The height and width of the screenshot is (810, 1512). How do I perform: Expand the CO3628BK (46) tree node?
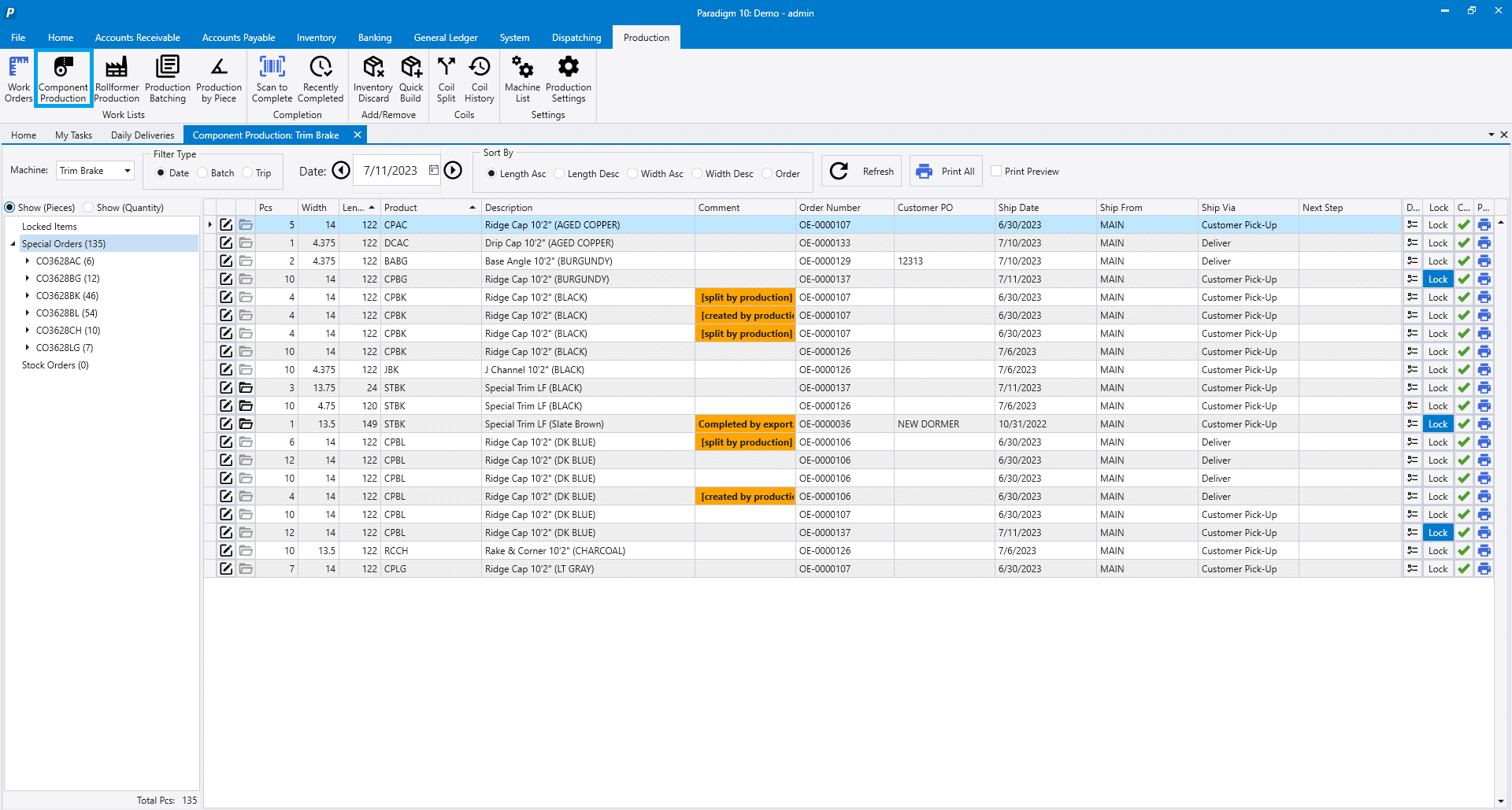[28, 296]
